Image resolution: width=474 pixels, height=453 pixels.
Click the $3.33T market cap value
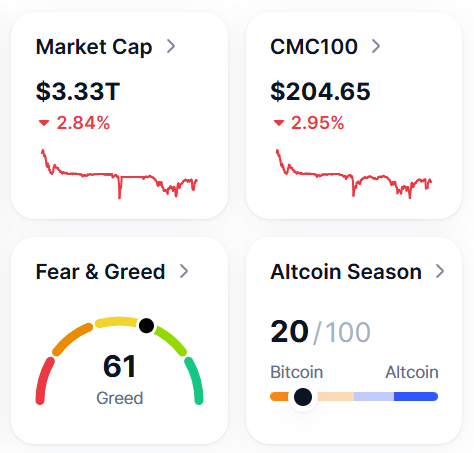[x=78, y=91]
